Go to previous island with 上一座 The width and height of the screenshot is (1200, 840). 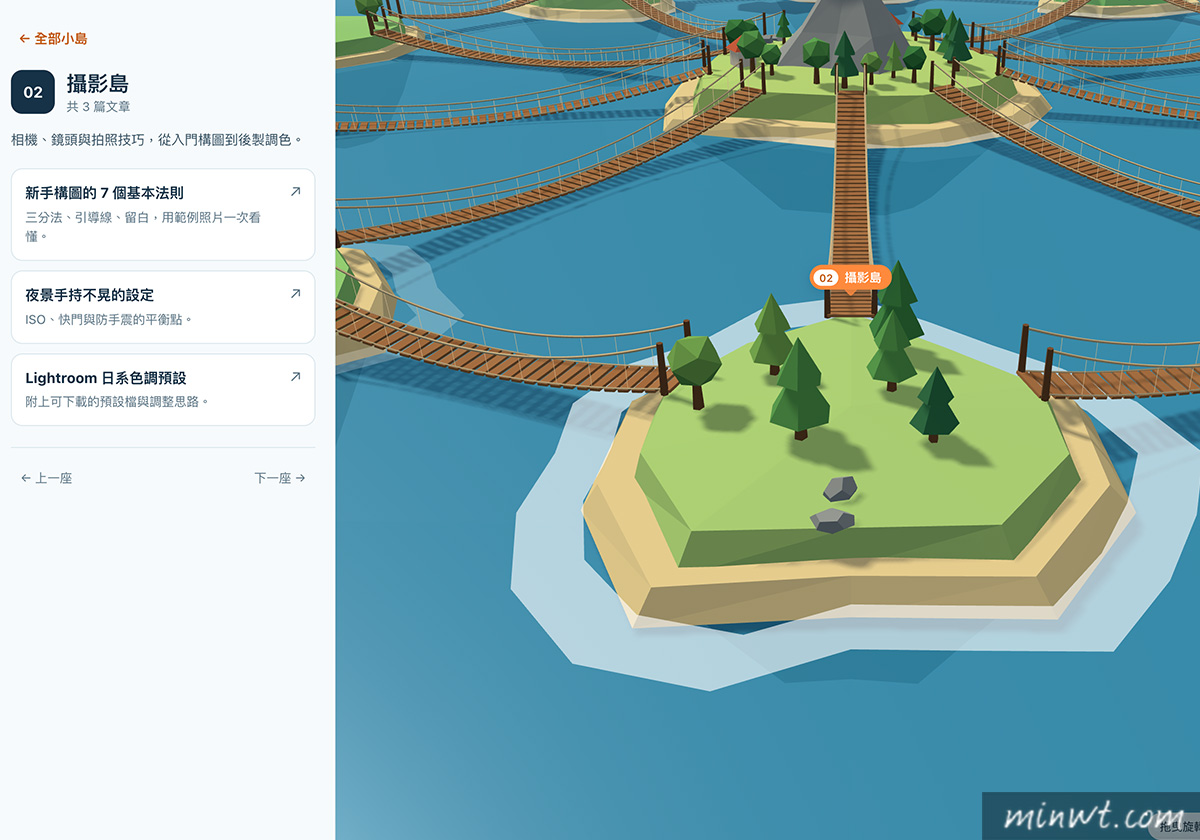pos(46,478)
